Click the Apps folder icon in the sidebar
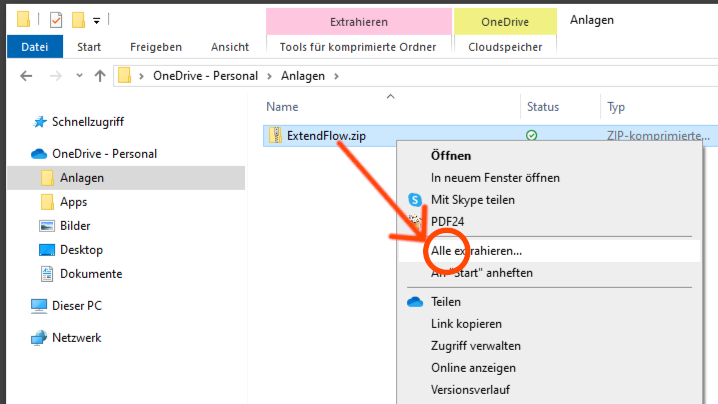The width and height of the screenshot is (718, 404). 47,202
